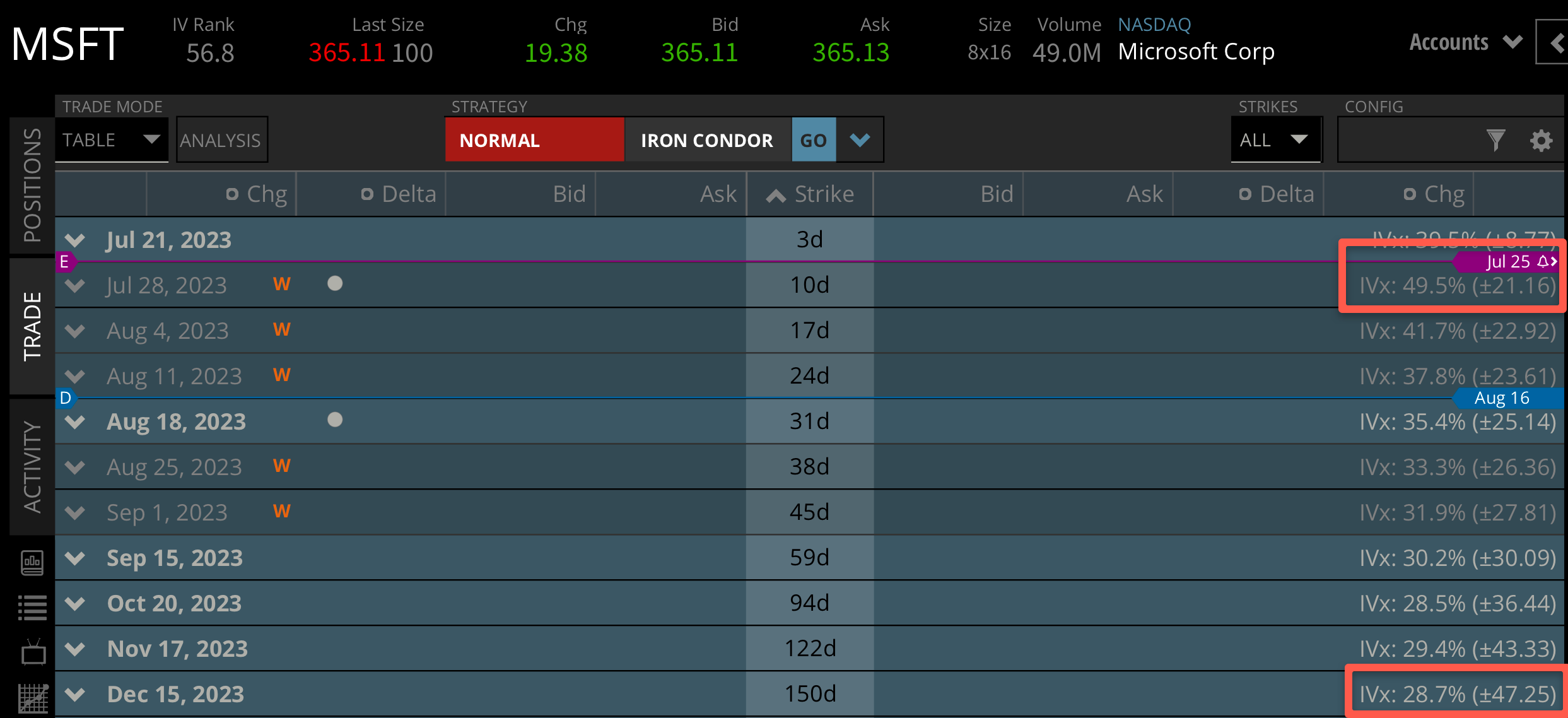
Task: Open the bar chart icon in left sidebar
Action: (x=32, y=563)
